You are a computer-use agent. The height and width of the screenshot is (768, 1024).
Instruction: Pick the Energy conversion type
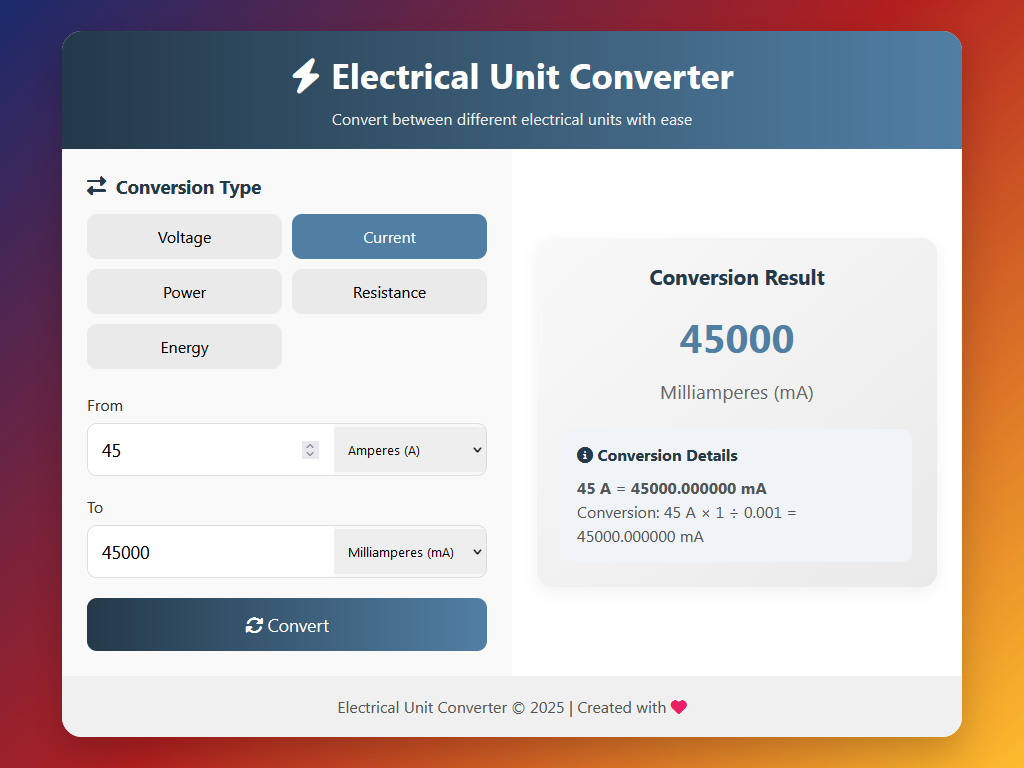184,347
